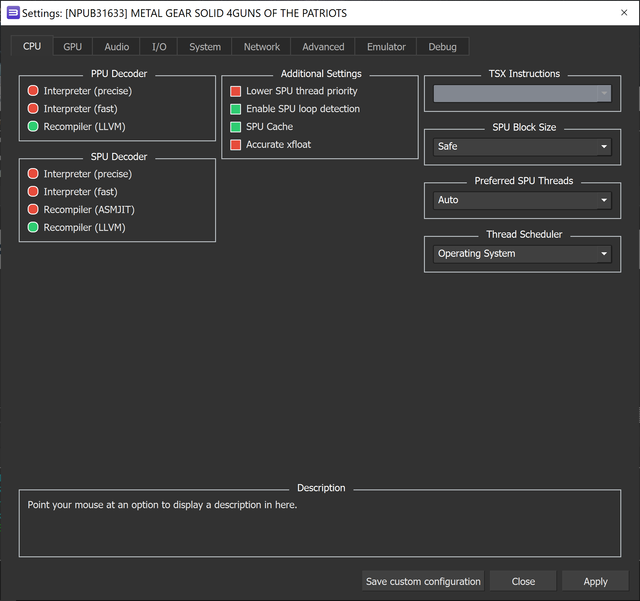Open the I/O tab
The height and width of the screenshot is (601, 640).
[x=159, y=47]
